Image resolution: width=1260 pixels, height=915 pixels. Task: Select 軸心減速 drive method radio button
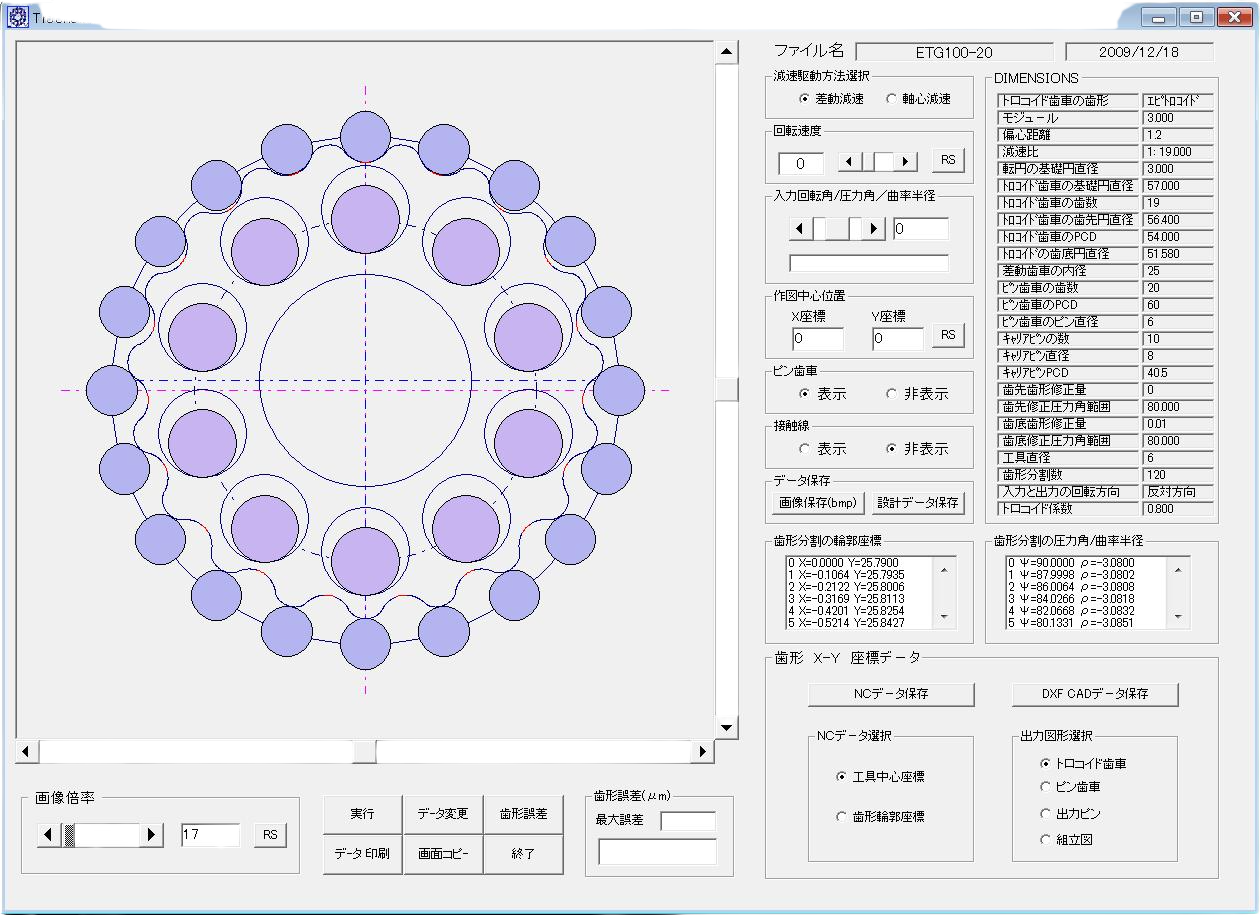click(893, 99)
